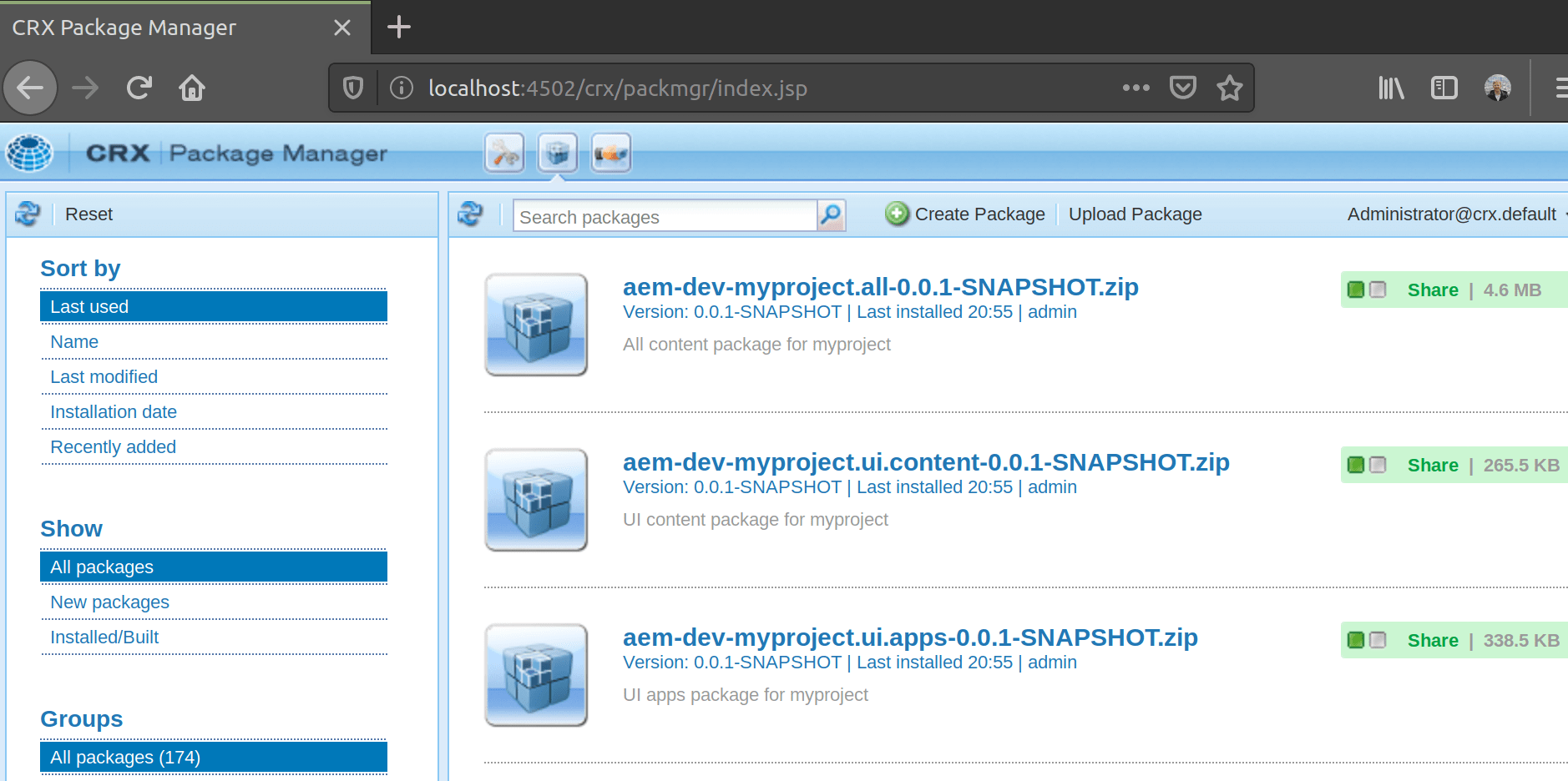
Task: Sort packages by Last modified
Action: 214,376
